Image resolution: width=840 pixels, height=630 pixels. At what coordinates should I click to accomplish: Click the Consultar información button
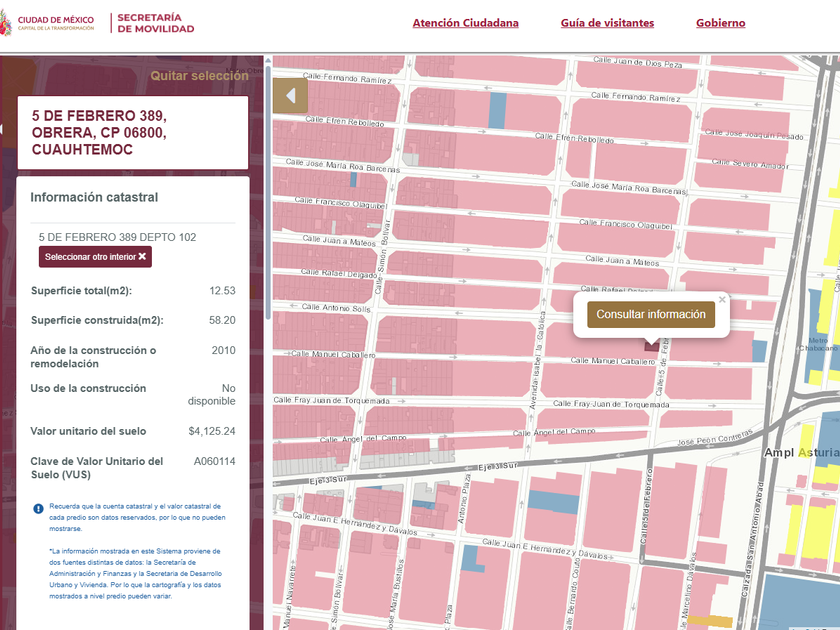(x=651, y=314)
